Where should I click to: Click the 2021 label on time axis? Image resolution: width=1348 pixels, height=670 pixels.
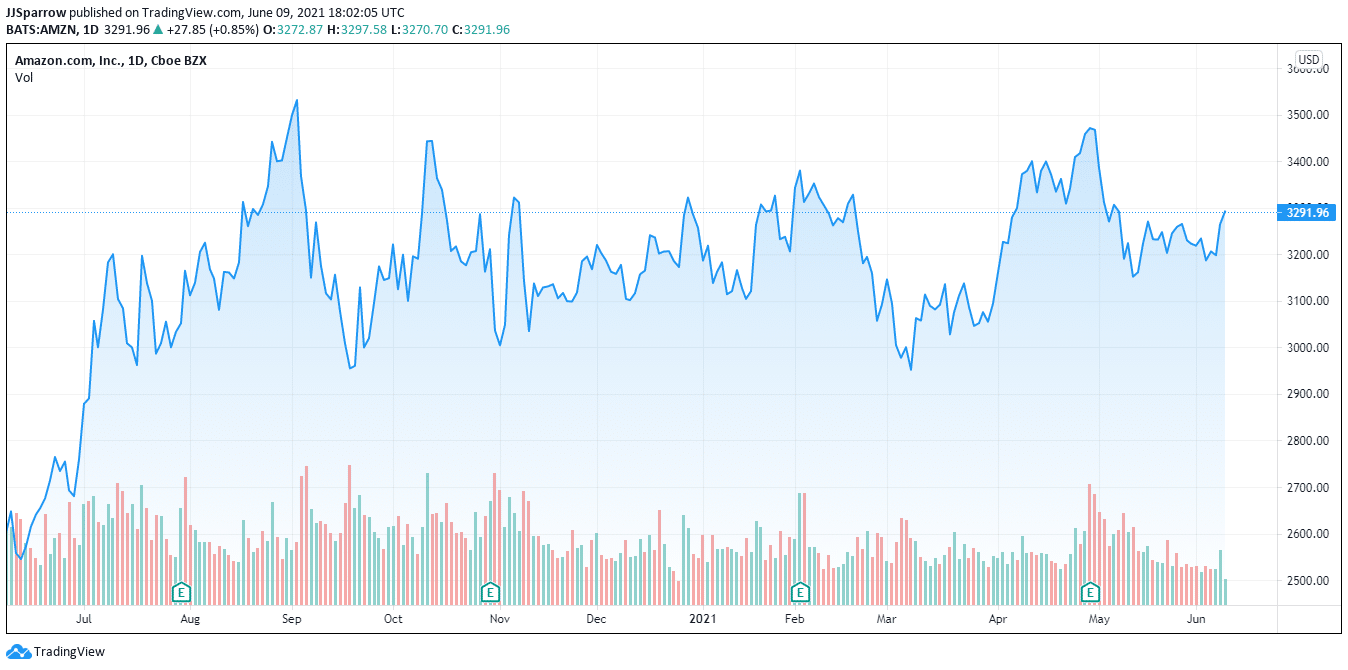[x=704, y=619]
